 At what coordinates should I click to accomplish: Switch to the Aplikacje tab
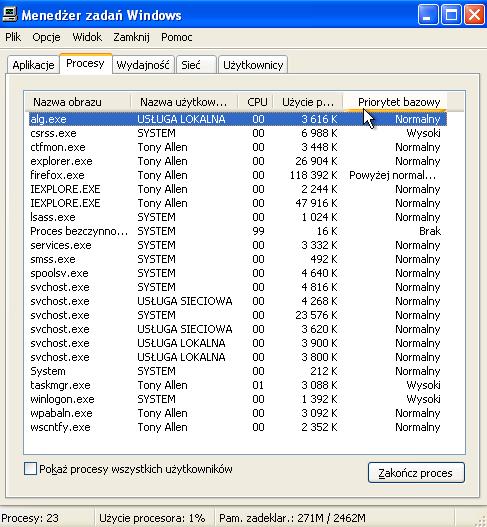coord(33,65)
